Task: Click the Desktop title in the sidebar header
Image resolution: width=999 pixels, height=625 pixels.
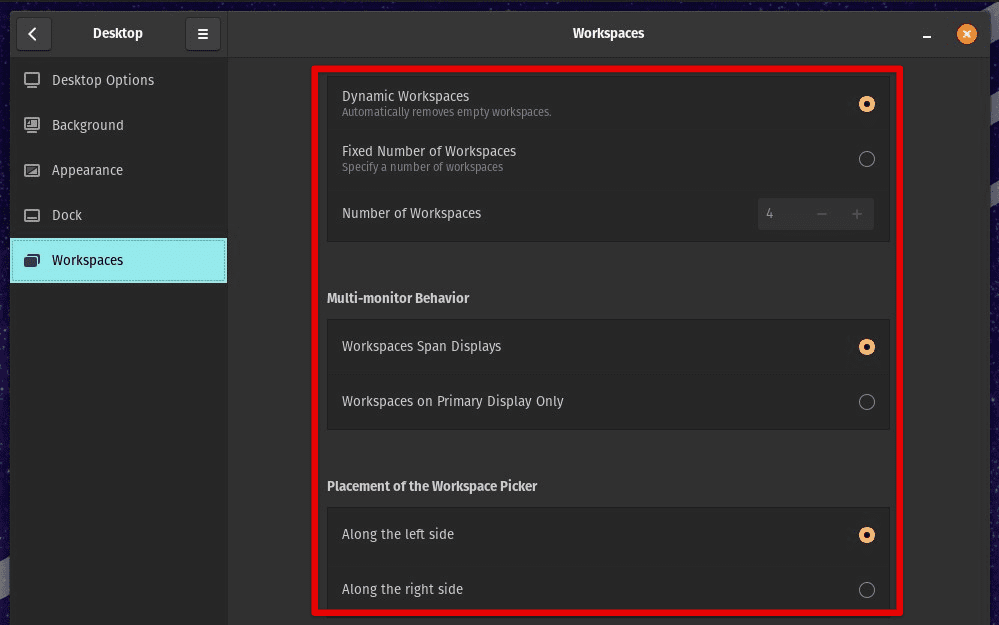Action: (x=118, y=33)
